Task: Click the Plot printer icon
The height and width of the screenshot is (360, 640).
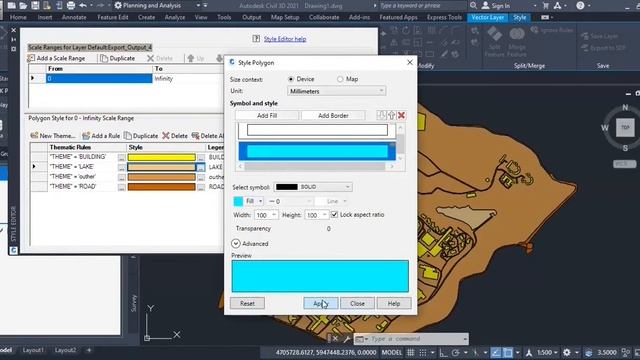Action: tap(71, 5)
